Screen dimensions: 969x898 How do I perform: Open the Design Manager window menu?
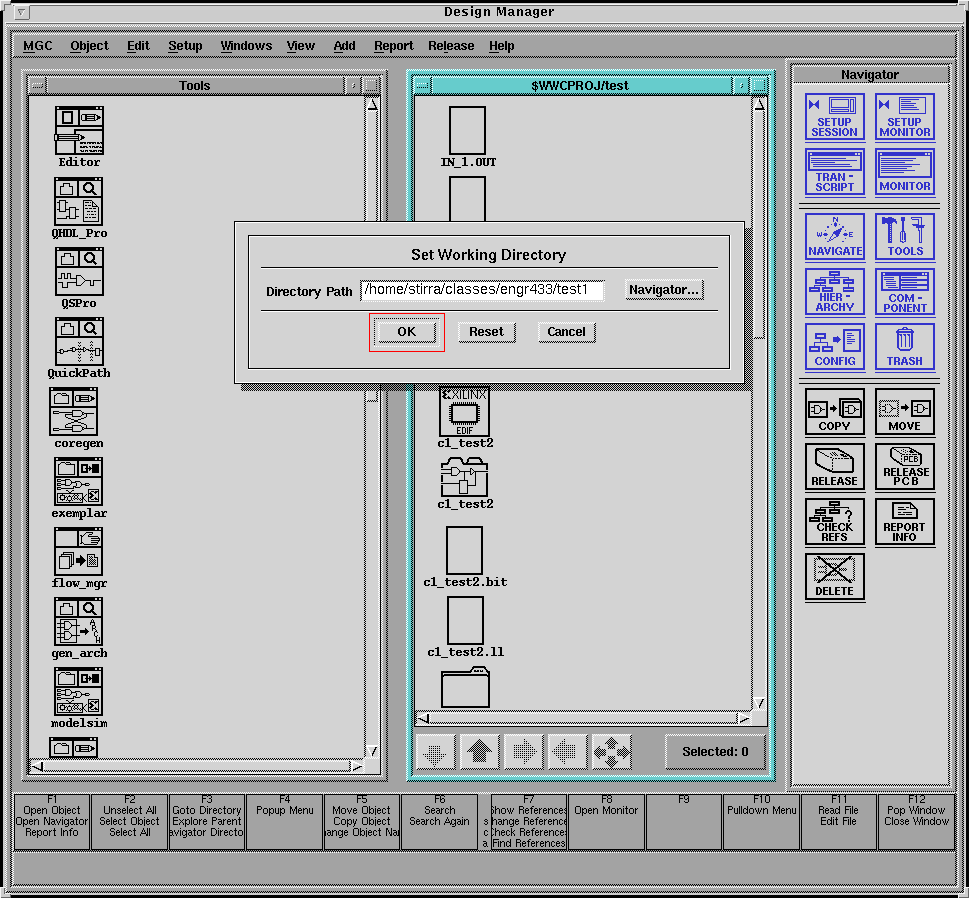coord(19,12)
